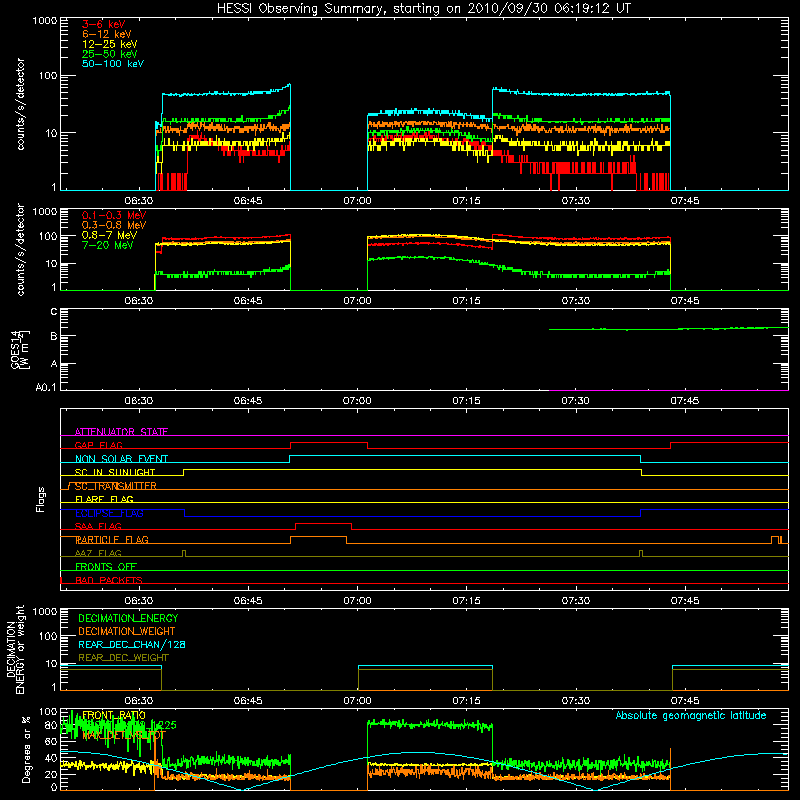The height and width of the screenshot is (800, 800).
Task: Click the DECIMATION_WEIGHT legend label
Action: (127, 631)
